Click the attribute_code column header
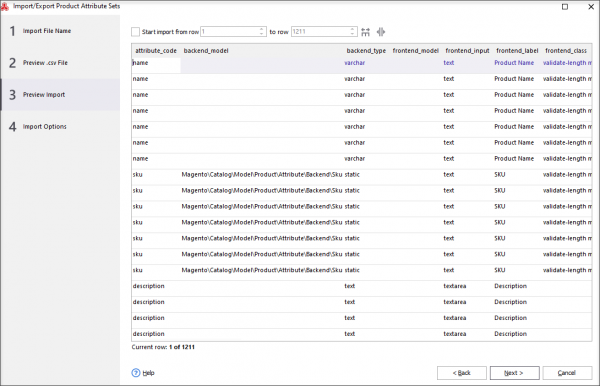Viewport: 600px width, 386px height. (x=156, y=51)
